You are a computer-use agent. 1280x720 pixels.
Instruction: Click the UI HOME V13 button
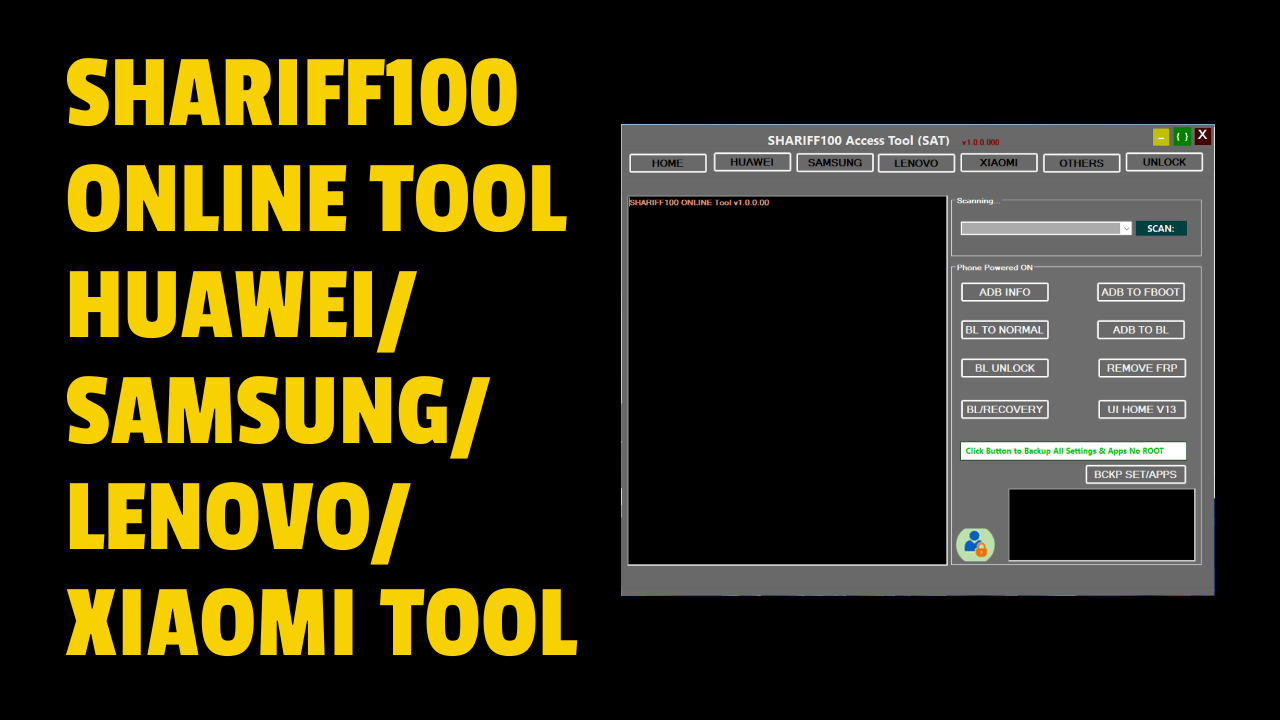click(x=1142, y=409)
